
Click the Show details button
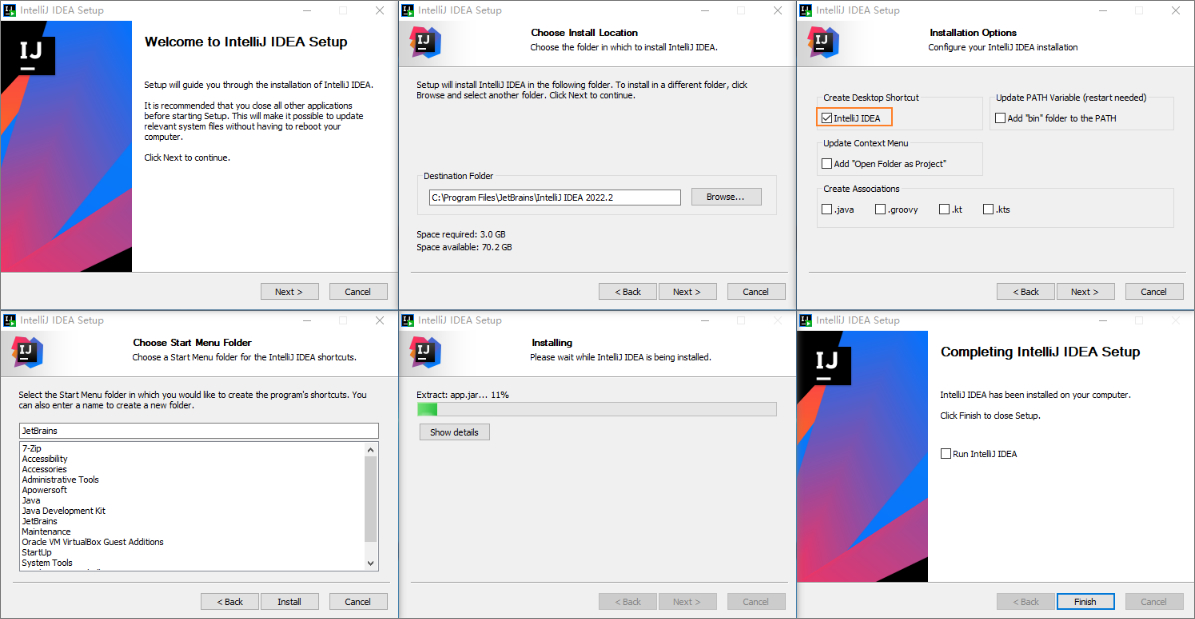pos(454,432)
